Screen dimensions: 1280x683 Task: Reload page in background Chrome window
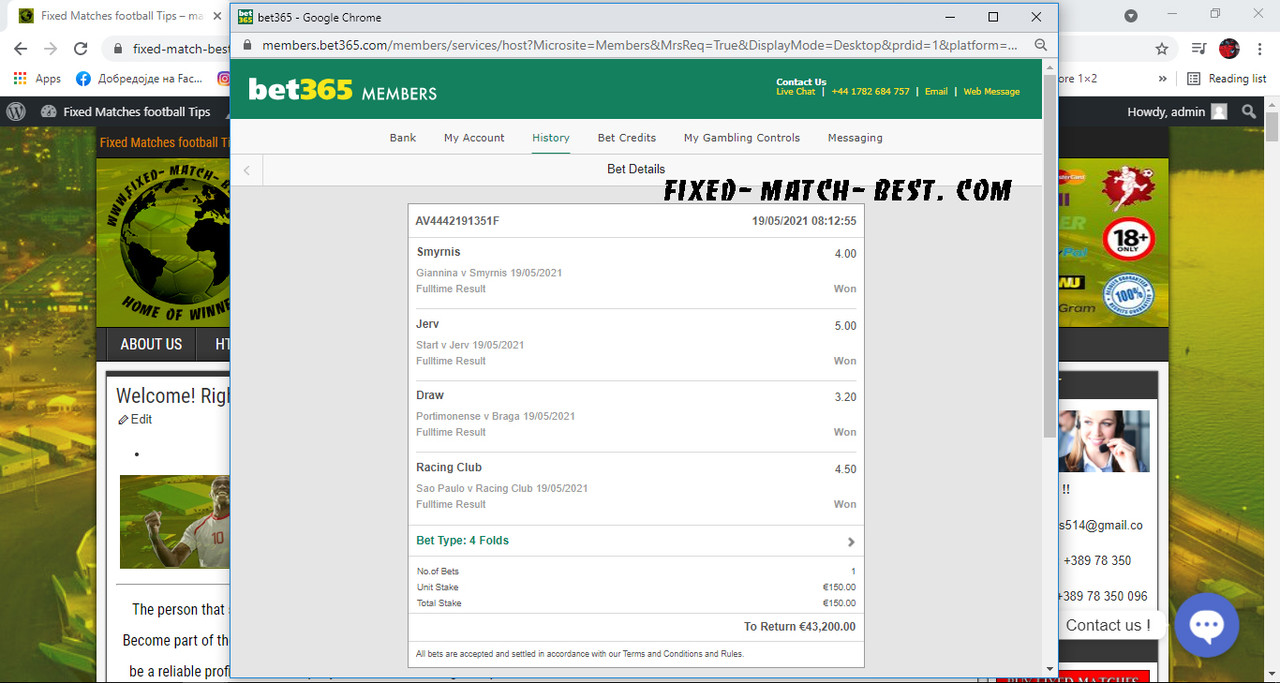point(82,48)
